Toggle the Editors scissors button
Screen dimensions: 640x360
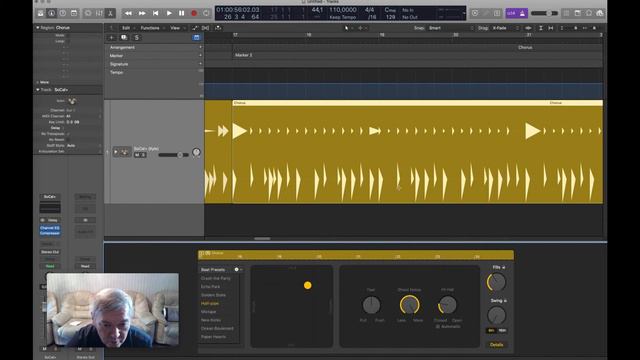(x=110, y=13)
